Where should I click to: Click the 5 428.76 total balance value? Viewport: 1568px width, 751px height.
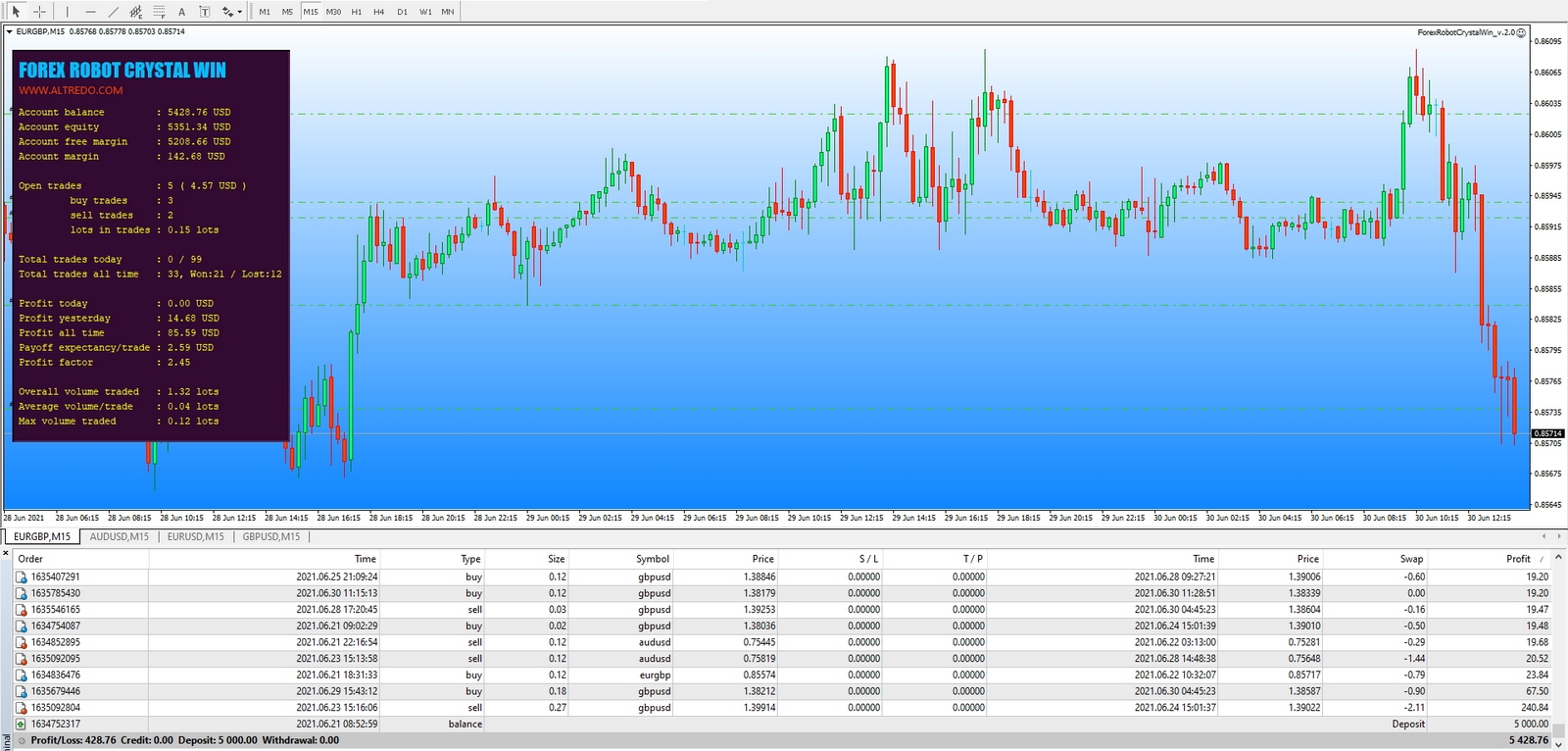coord(1529,740)
